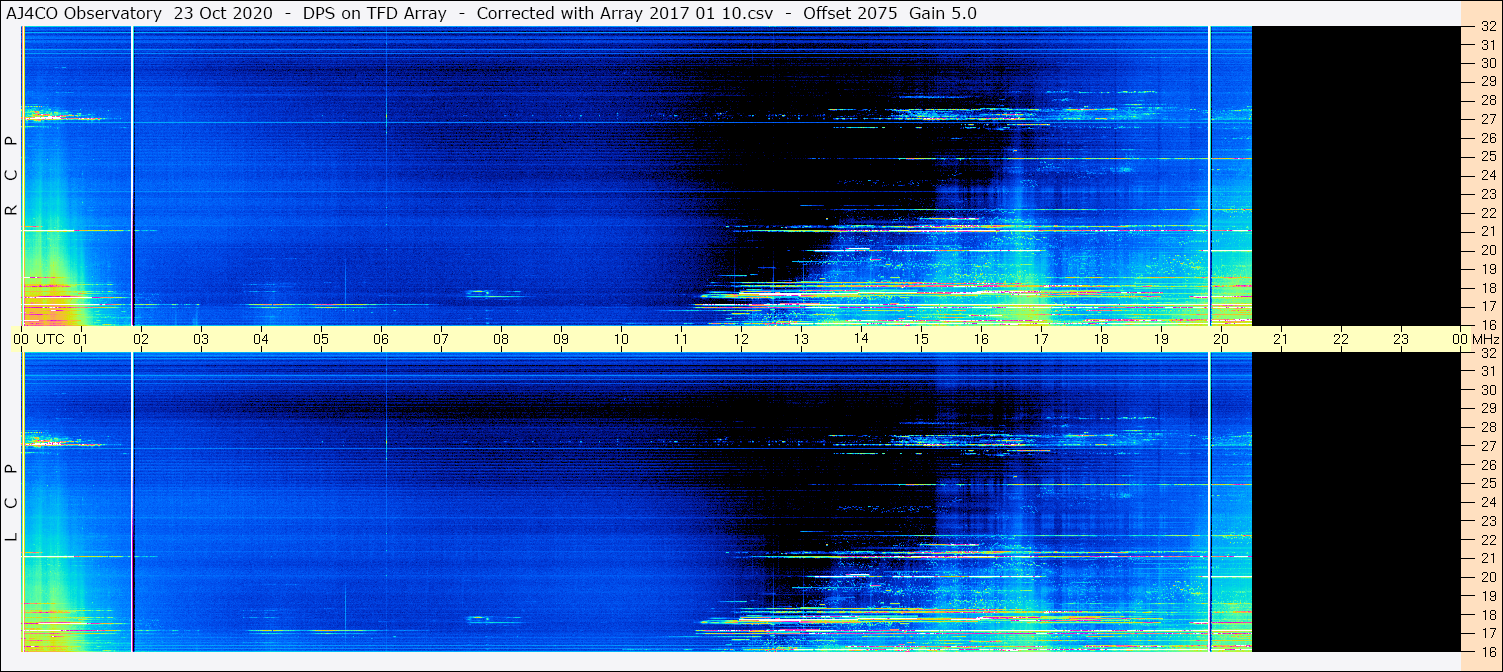The width and height of the screenshot is (1503, 672).
Task: Click the "22" MHz label of LCP panel
Action: 1487,540
